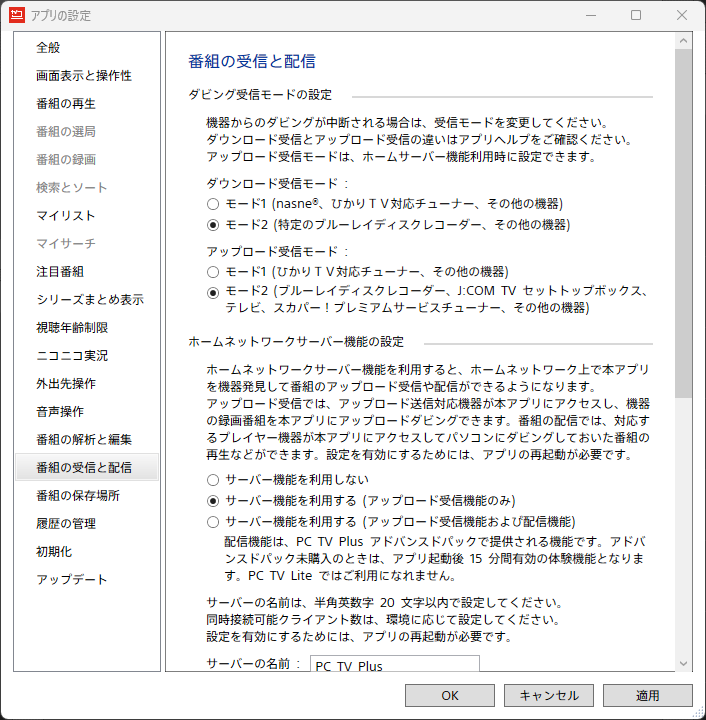Viewport: 706px width, 720px height.
Task: Choose upload mode 2 J:COM TV option
Action: (213, 291)
